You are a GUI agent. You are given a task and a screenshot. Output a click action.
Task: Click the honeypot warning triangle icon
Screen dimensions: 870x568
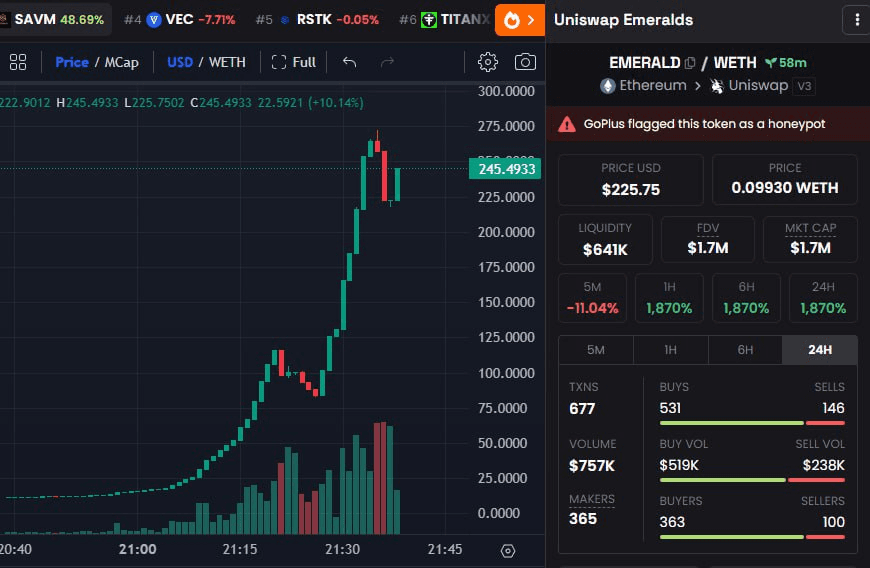coord(566,124)
